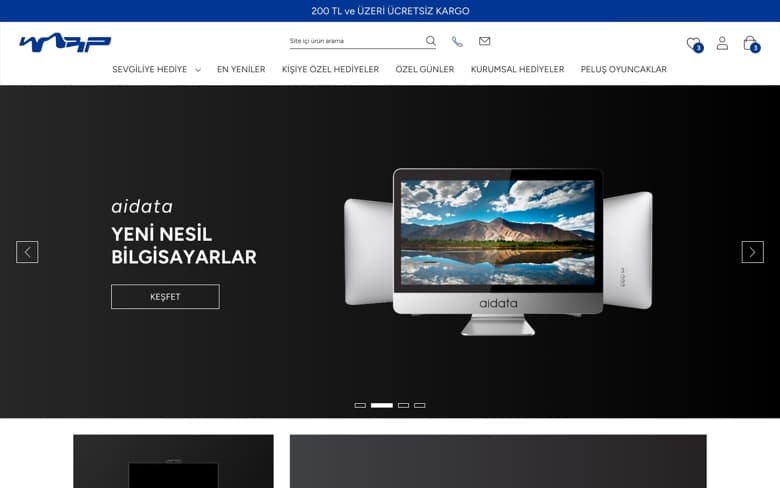The image size is (780, 488).
Task: Open the ÖZEL GÜNLER menu
Action: click(425, 69)
